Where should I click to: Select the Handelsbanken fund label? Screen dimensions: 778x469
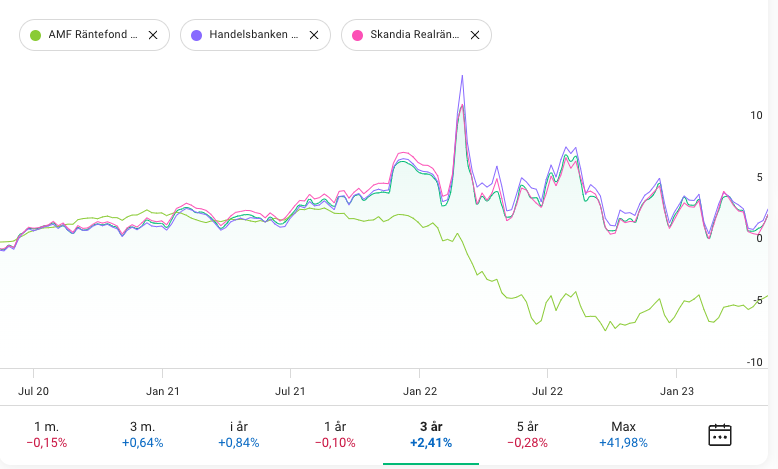tap(253, 35)
